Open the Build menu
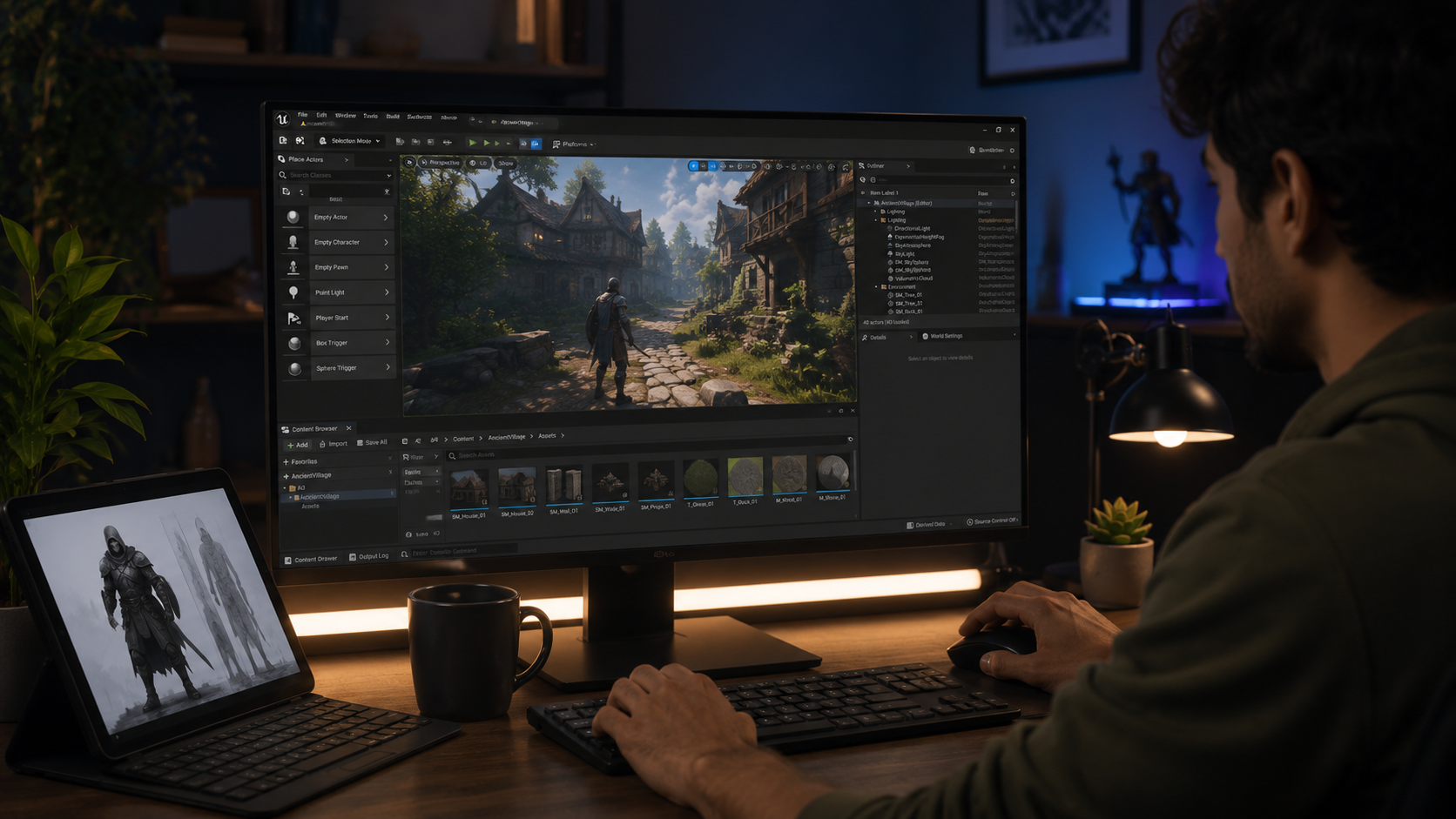Screen dimensions: 1456x819 coord(393,116)
